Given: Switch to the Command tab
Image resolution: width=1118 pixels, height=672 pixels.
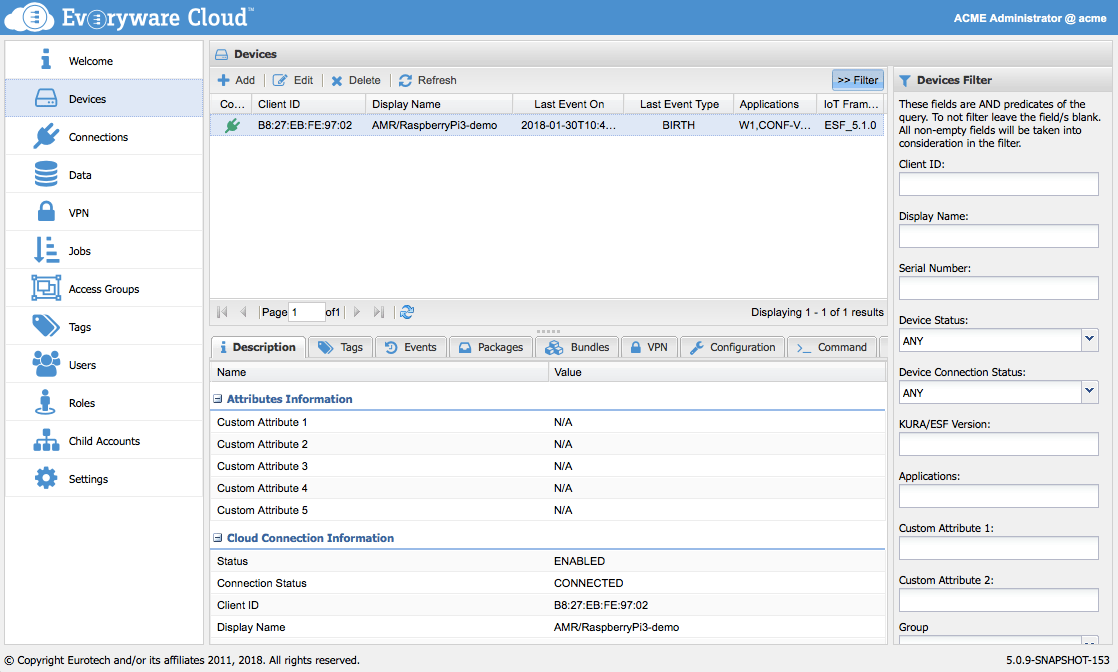Looking at the screenshot, I should pos(831,347).
